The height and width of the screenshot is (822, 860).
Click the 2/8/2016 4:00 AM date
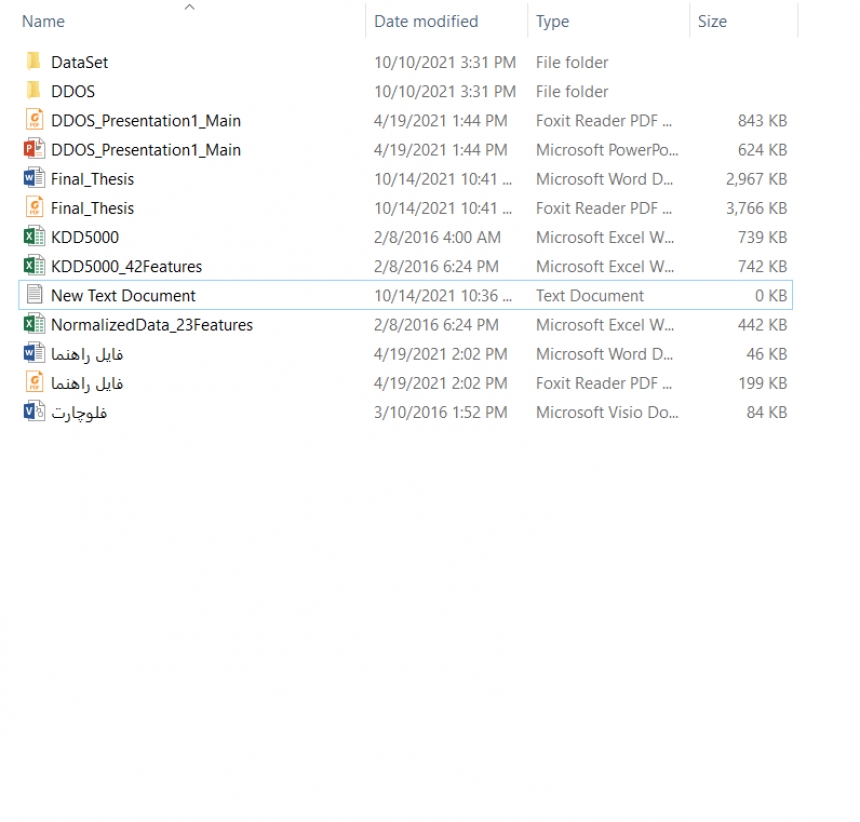tap(437, 237)
